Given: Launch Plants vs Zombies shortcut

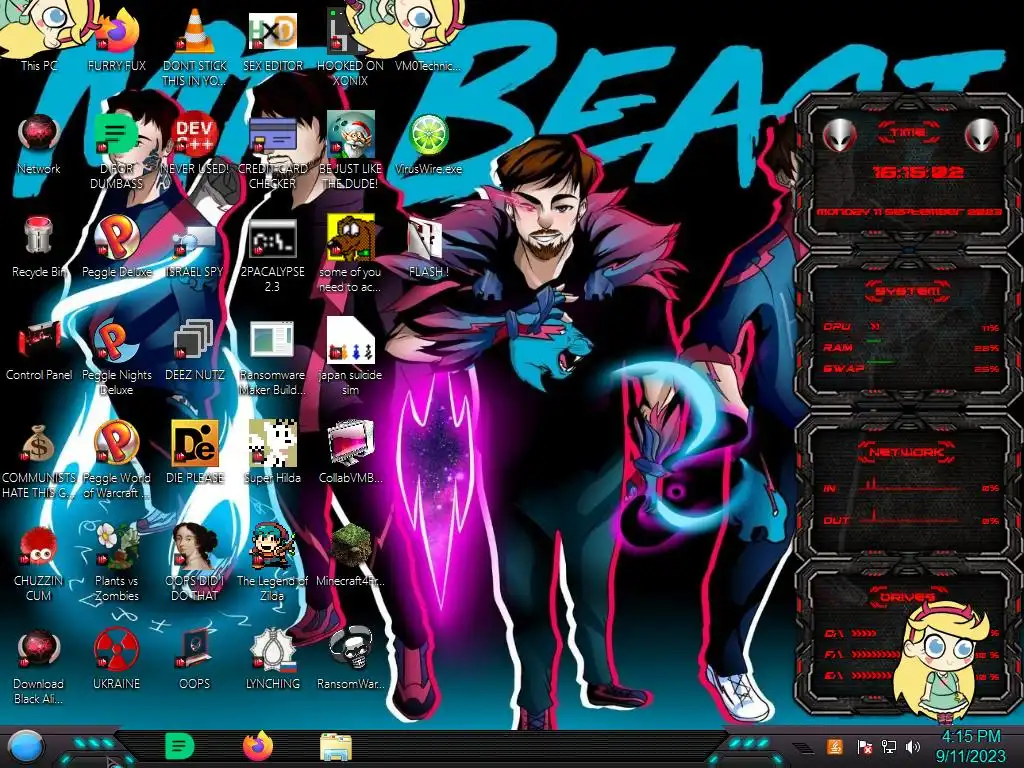Looking at the screenshot, I should click(116, 562).
